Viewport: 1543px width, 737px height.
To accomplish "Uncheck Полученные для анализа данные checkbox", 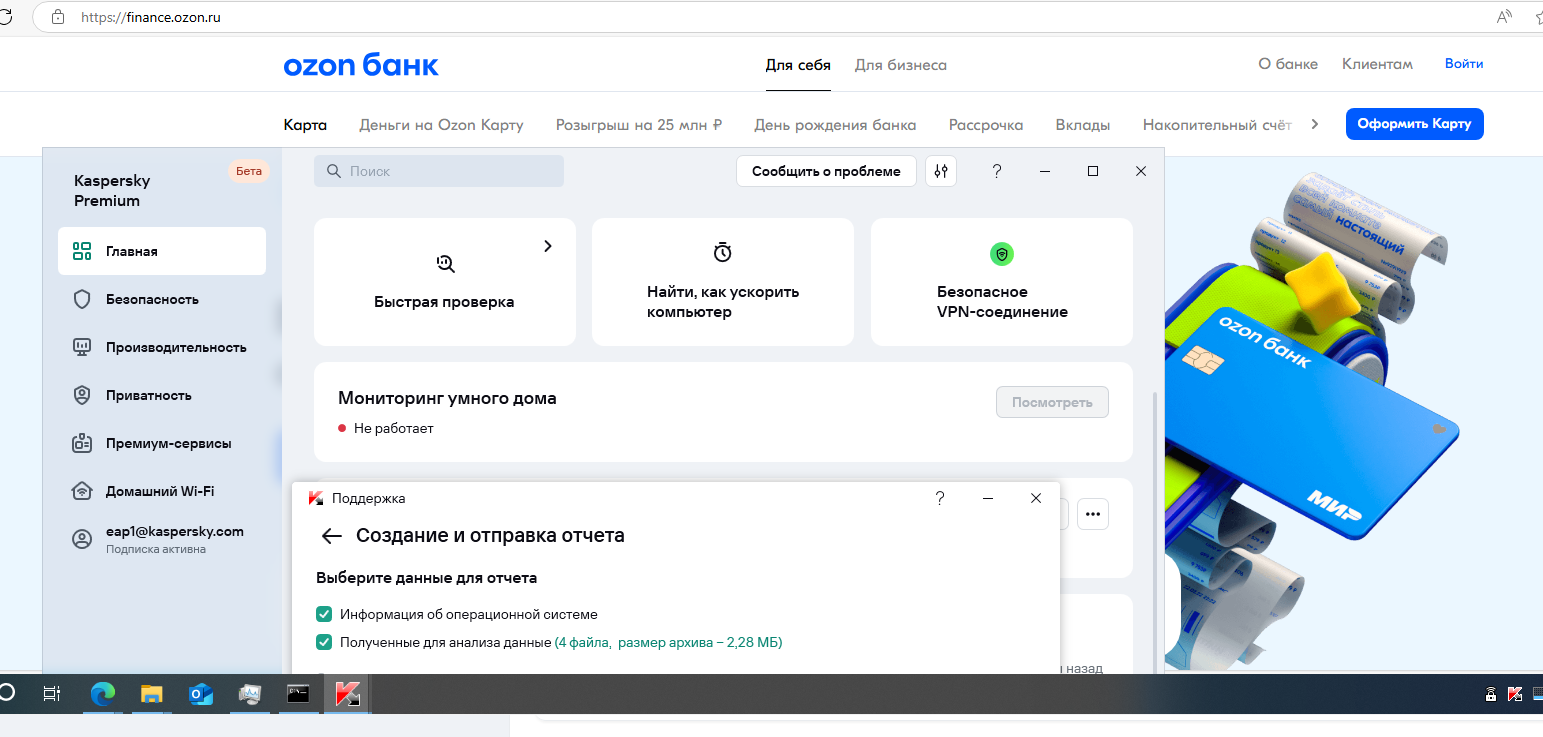I will pyautogui.click(x=324, y=642).
